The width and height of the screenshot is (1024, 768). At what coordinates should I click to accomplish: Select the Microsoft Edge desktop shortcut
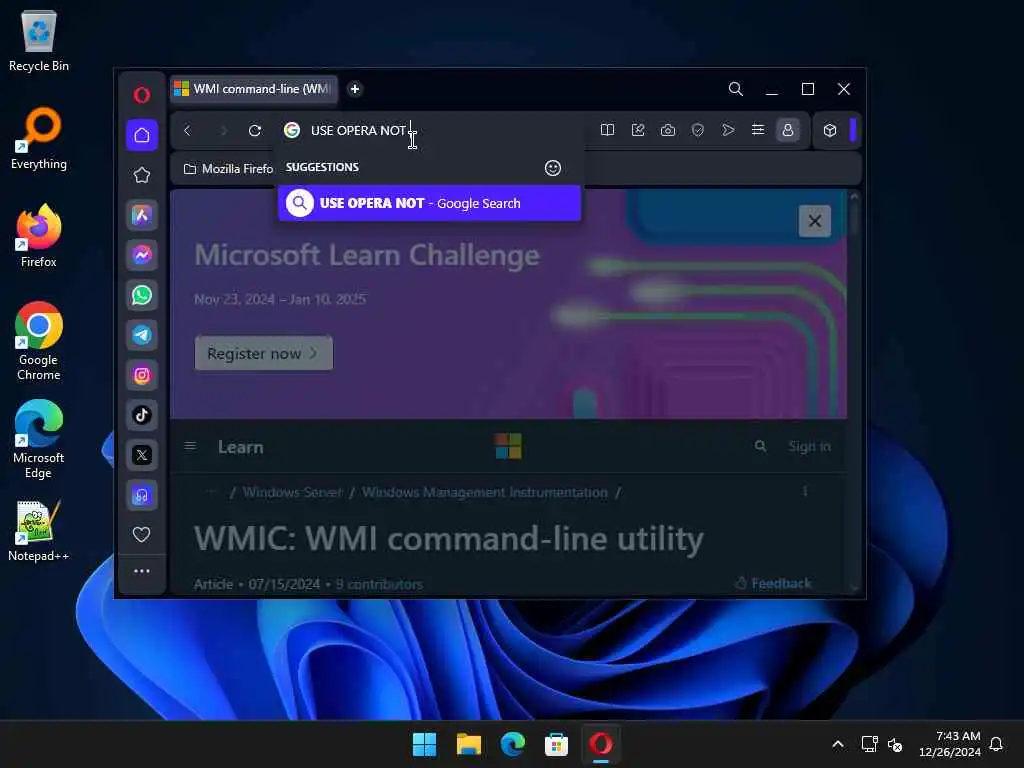click(x=39, y=439)
